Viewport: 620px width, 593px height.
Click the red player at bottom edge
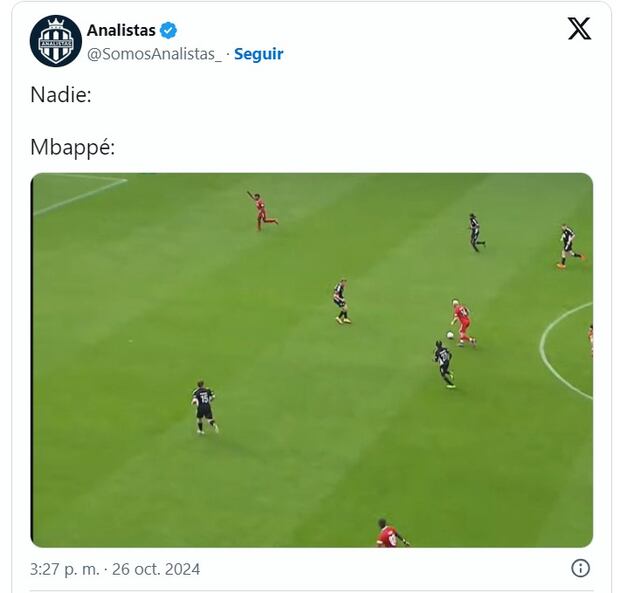(x=391, y=533)
